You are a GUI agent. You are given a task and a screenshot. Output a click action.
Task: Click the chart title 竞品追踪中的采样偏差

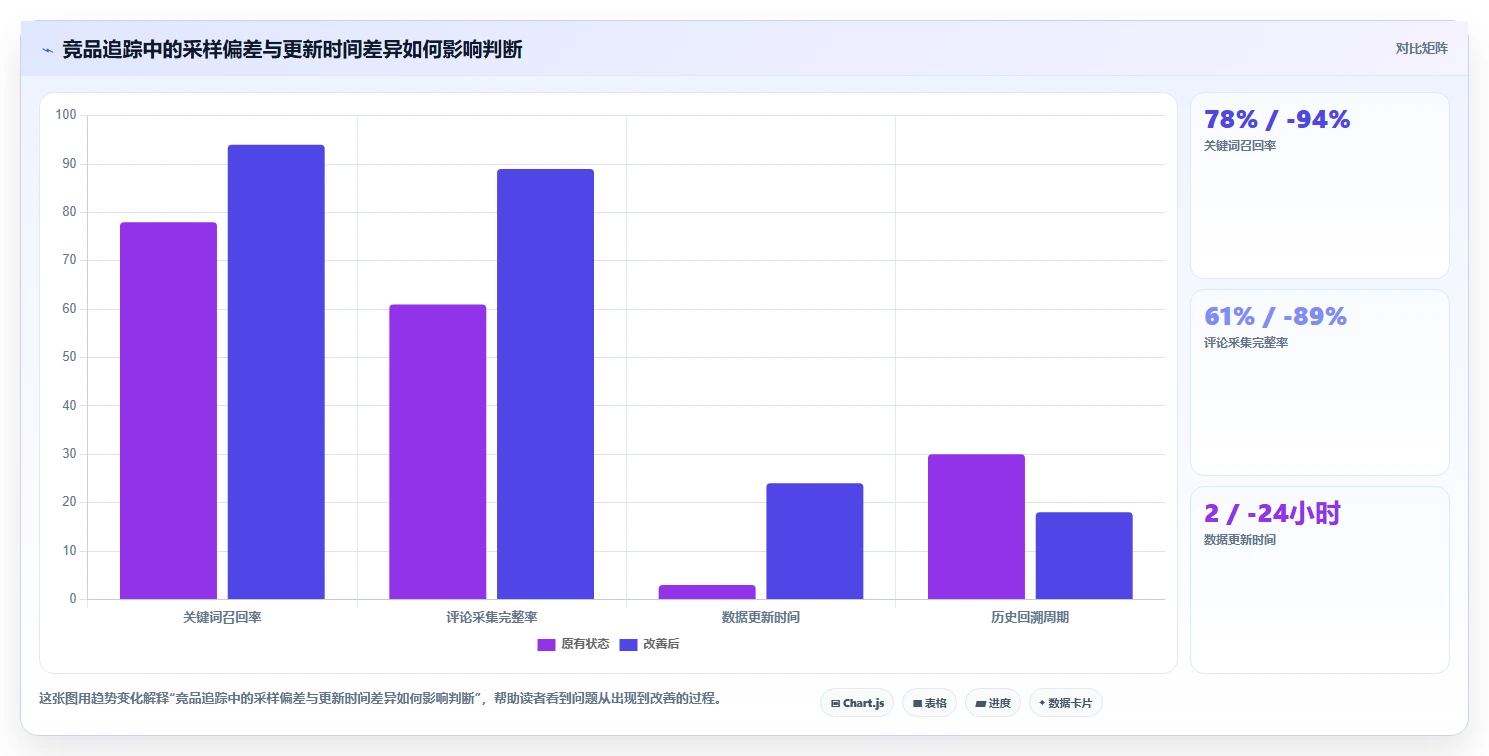pos(292,50)
